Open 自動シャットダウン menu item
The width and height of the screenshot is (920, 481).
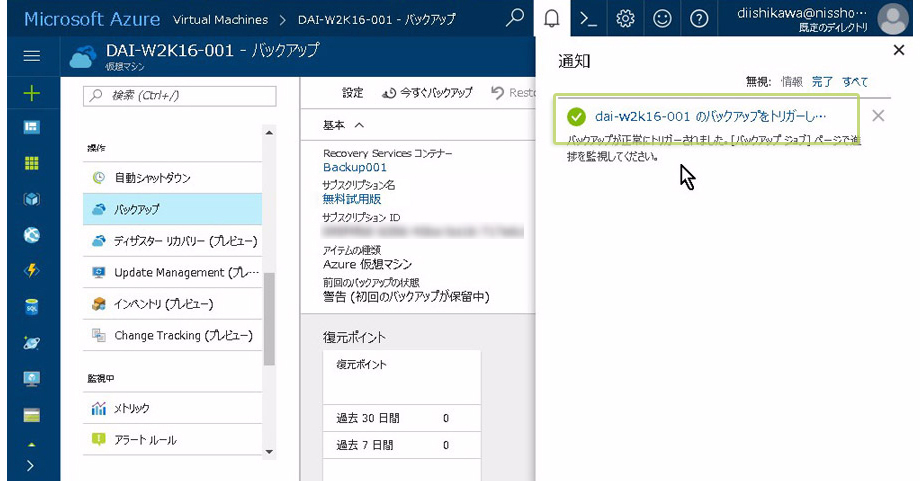pyautogui.click(x=152, y=178)
